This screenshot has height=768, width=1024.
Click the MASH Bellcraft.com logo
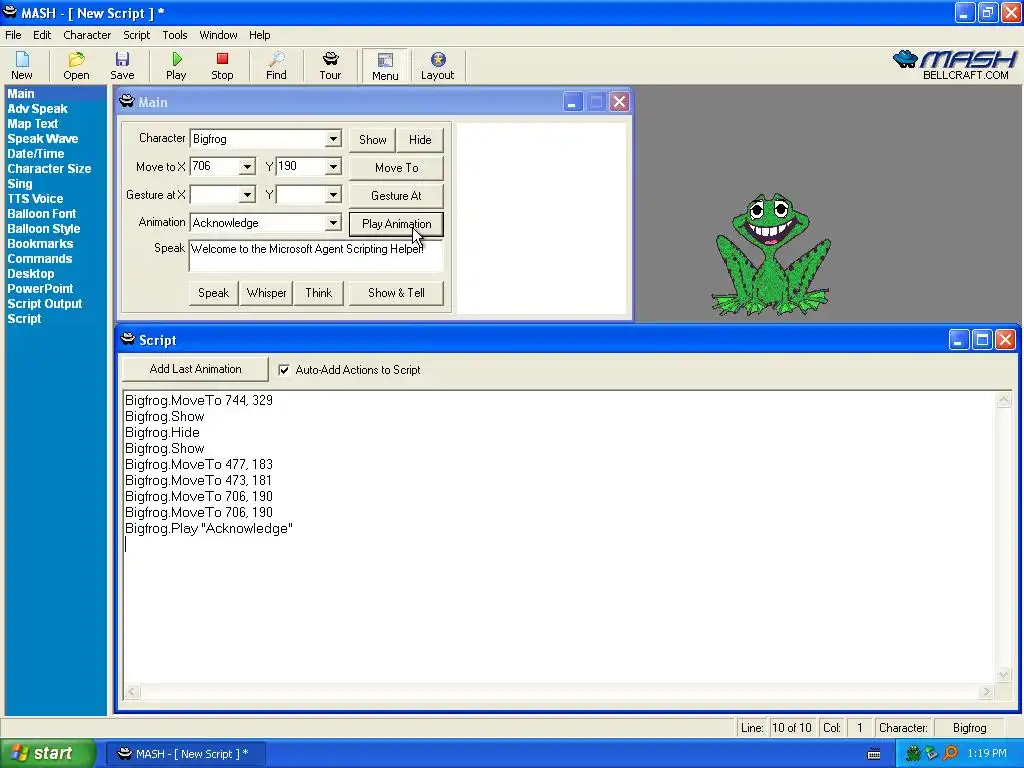point(954,65)
